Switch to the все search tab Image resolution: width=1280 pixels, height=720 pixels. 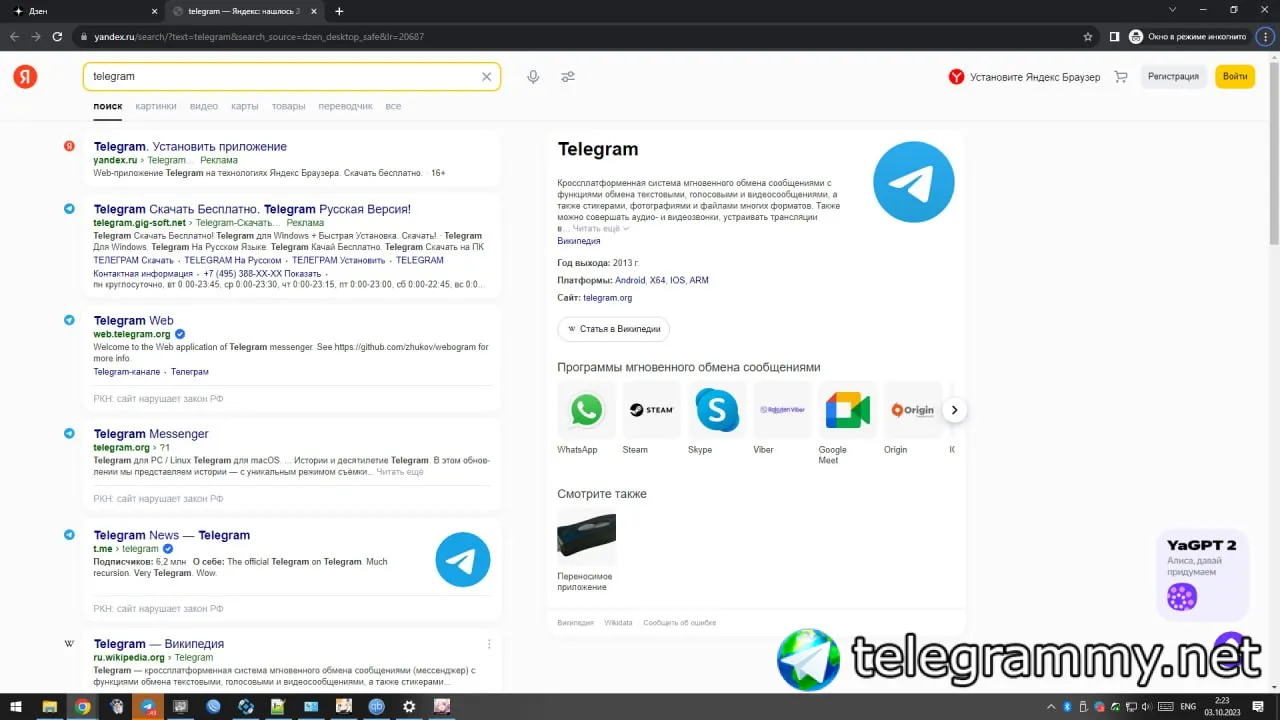pyautogui.click(x=394, y=106)
